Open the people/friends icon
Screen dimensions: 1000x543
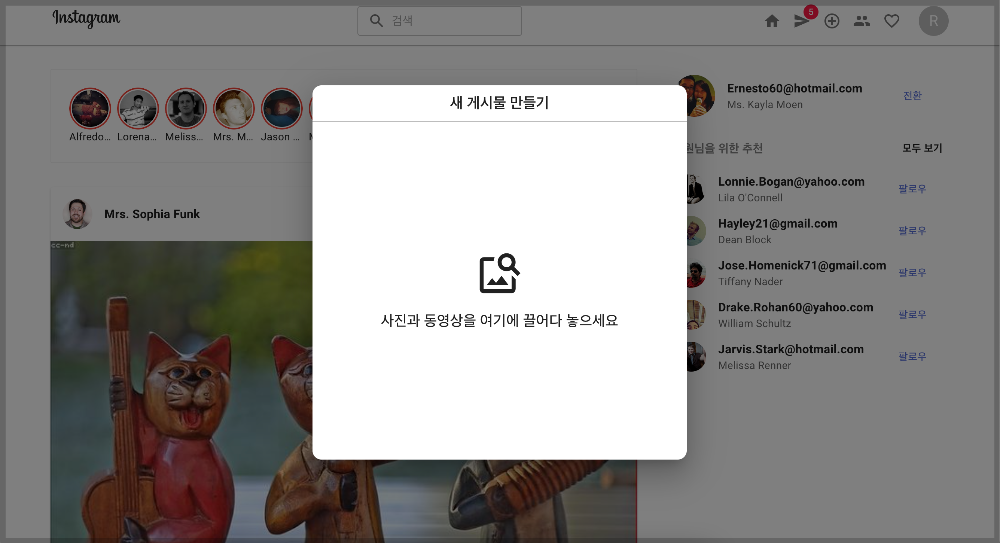[862, 21]
